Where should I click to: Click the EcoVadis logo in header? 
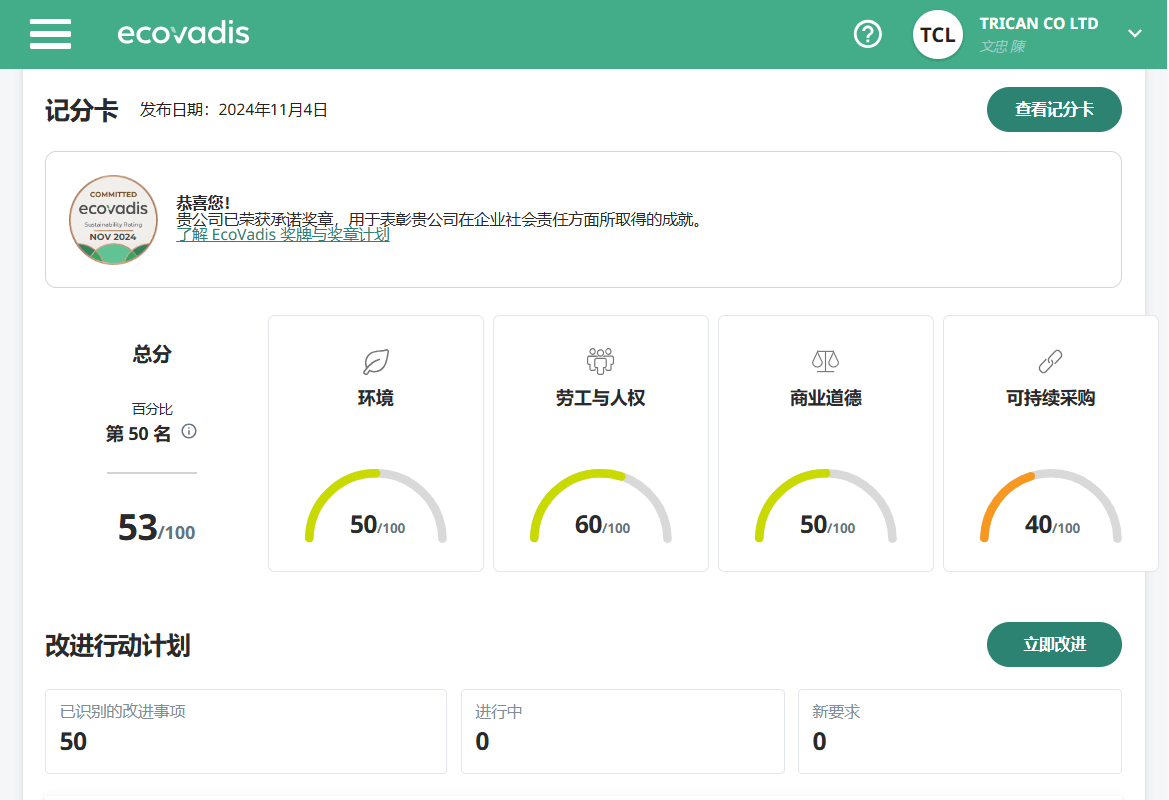pos(183,34)
